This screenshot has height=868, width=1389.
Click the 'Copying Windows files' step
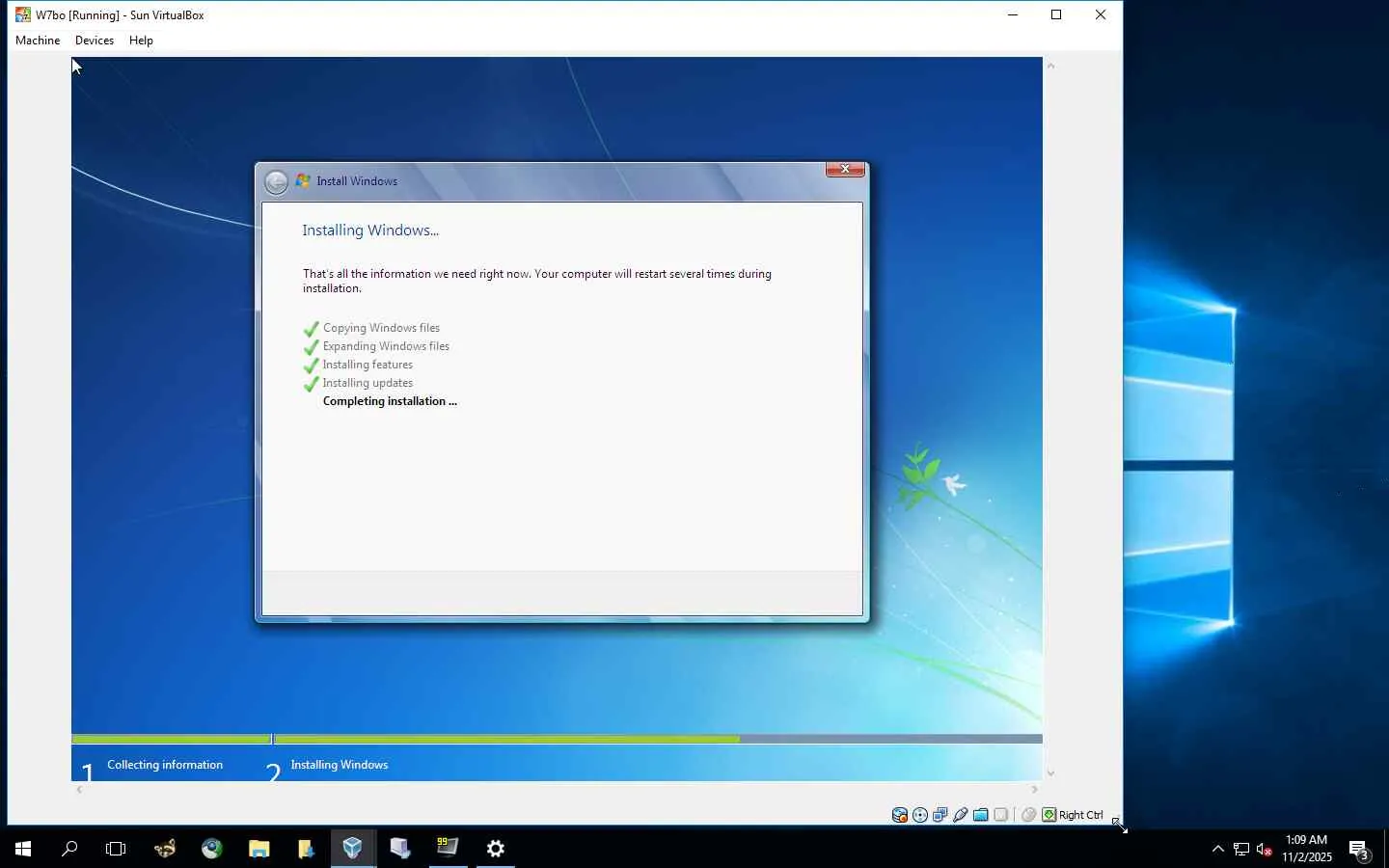[x=381, y=328]
